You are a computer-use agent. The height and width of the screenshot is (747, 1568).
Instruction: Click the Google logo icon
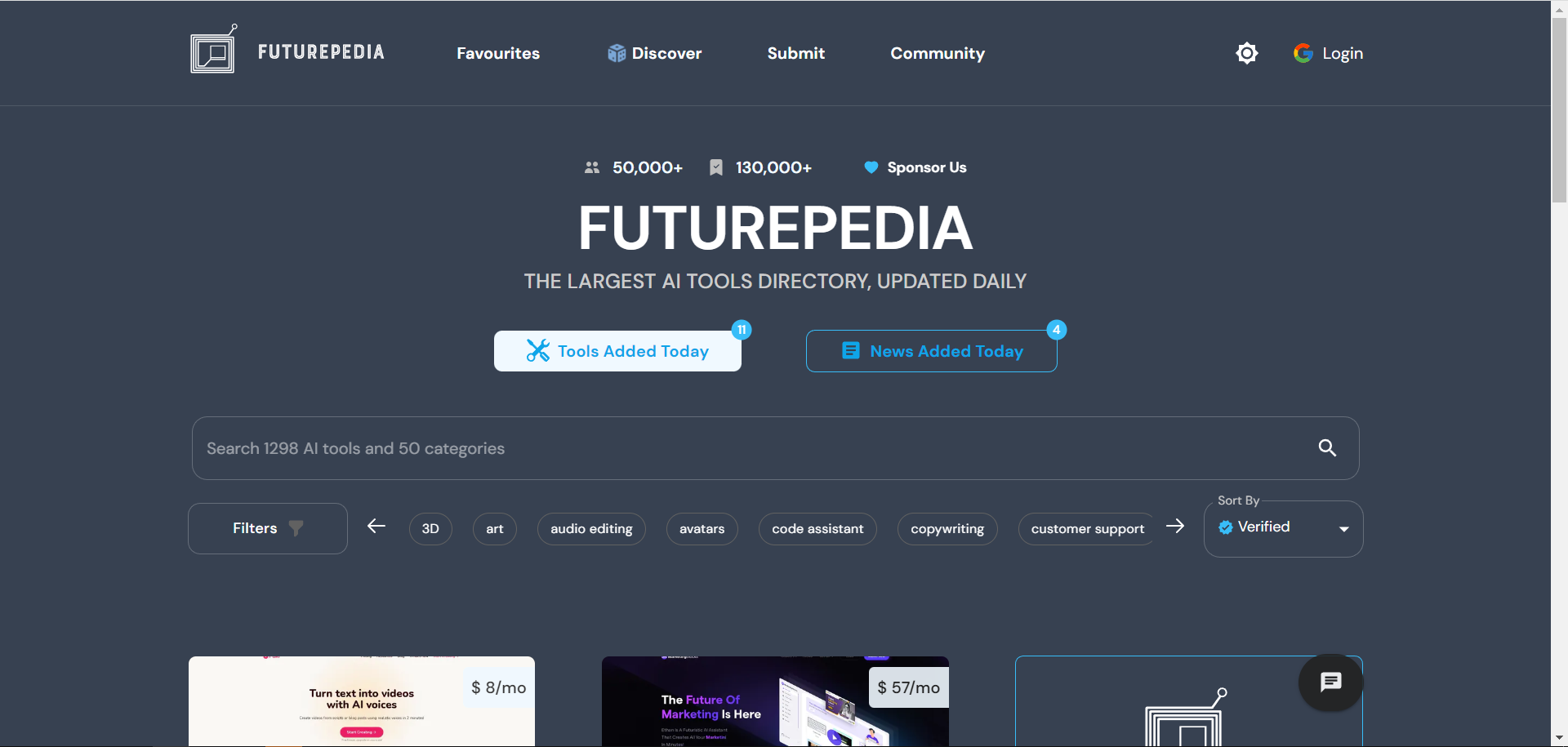click(x=1303, y=53)
